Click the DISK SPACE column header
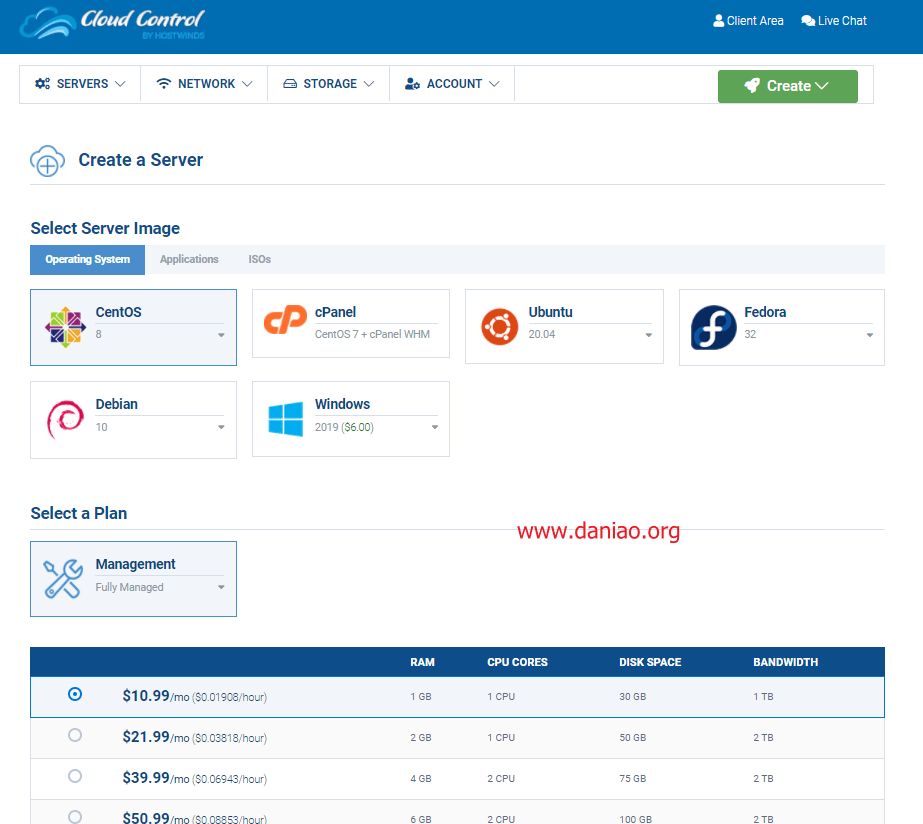This screenshot has width=923, height=824. [x=650, y=662]
